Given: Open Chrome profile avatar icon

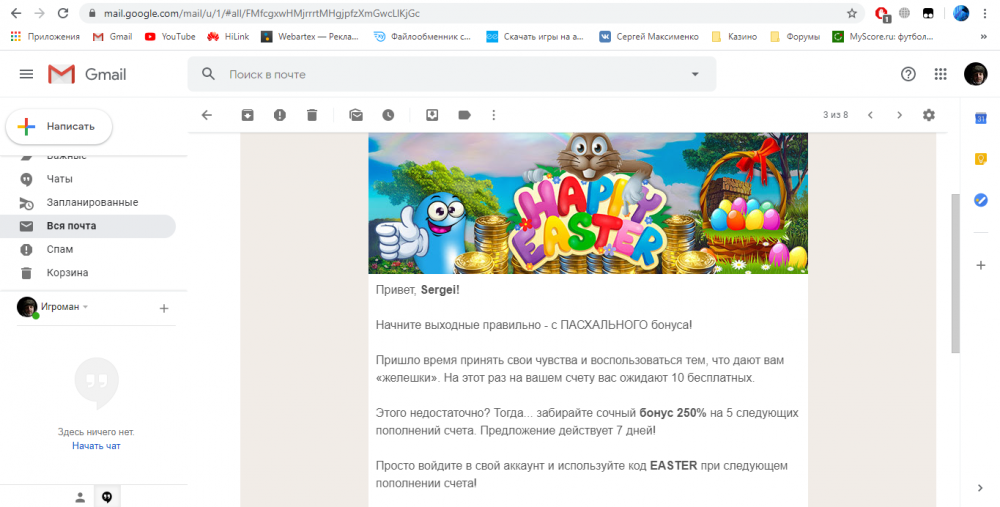Looking at the screenshot, I should 961,13.
